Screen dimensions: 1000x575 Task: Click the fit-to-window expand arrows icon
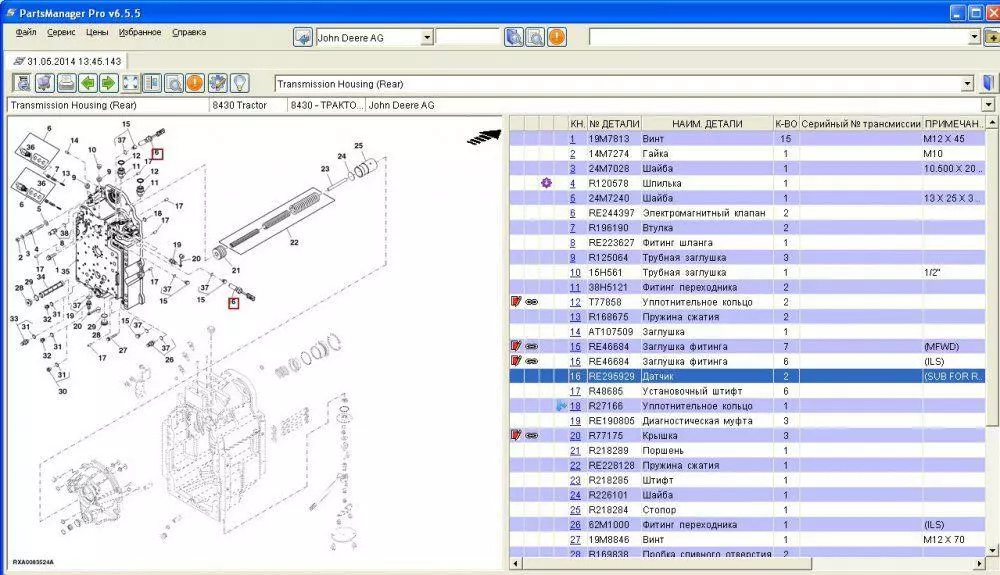pos(130,83)
